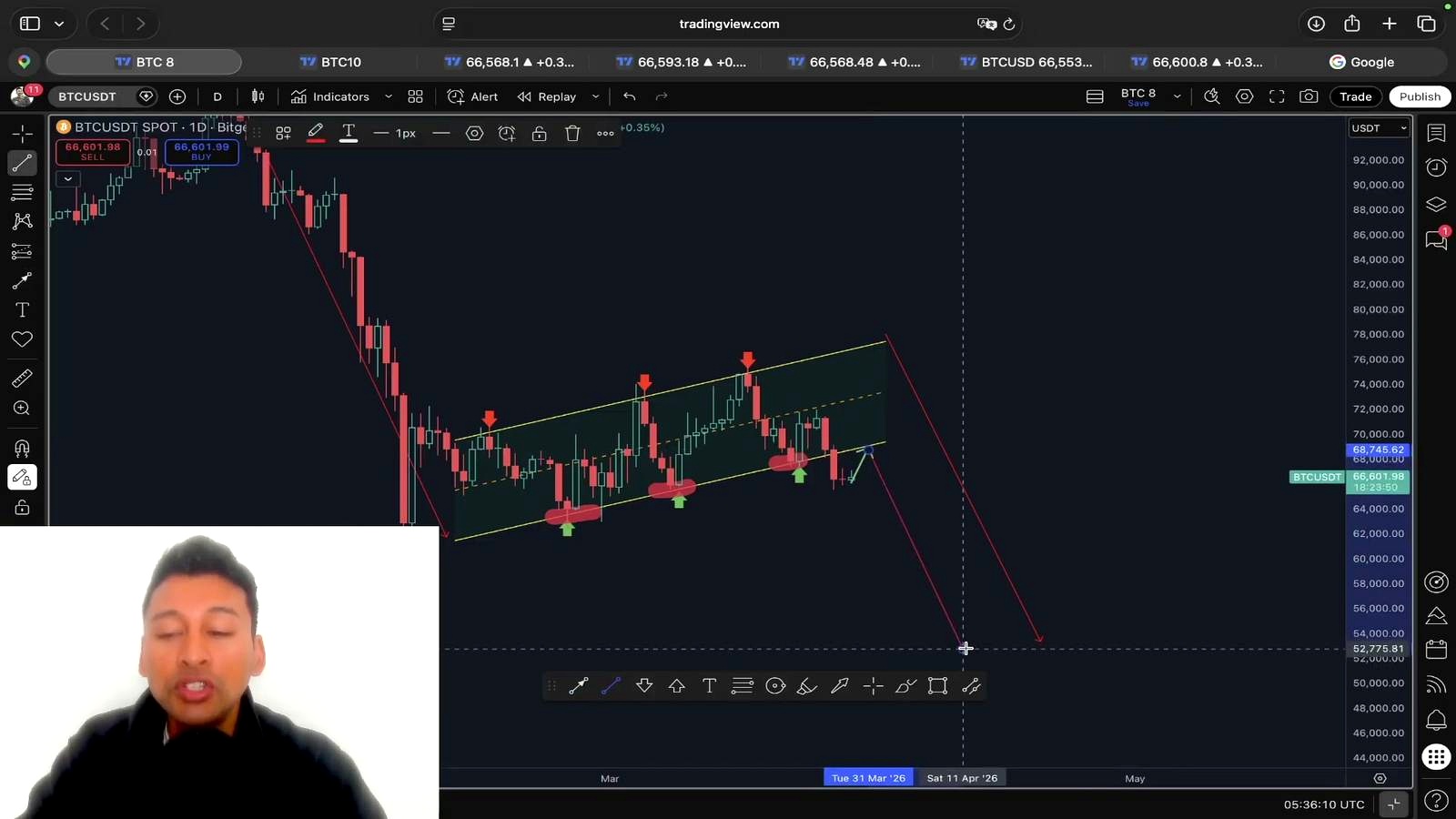Screen dimensions: 1456x819
Task: Select arrow tool in bottom favorites toolbar
Action: click(x=578, y=686)
